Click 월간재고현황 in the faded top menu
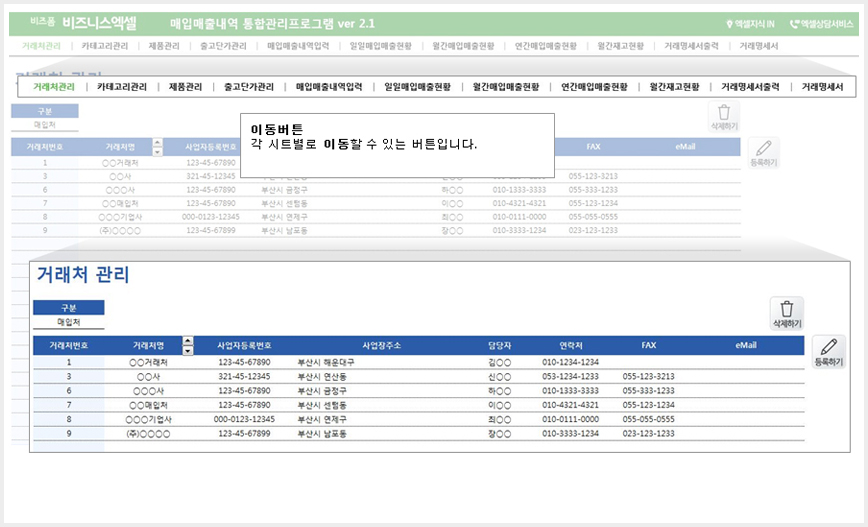Image resolution: width=868 pixels, height=527 pixels. tap(621, 46)
